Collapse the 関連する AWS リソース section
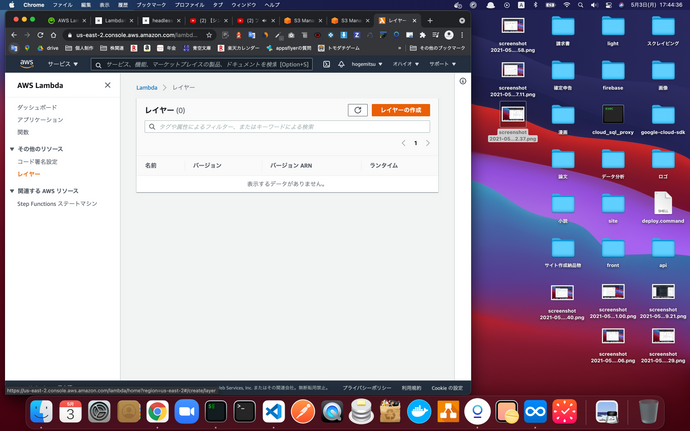 (x=12, y=191)
